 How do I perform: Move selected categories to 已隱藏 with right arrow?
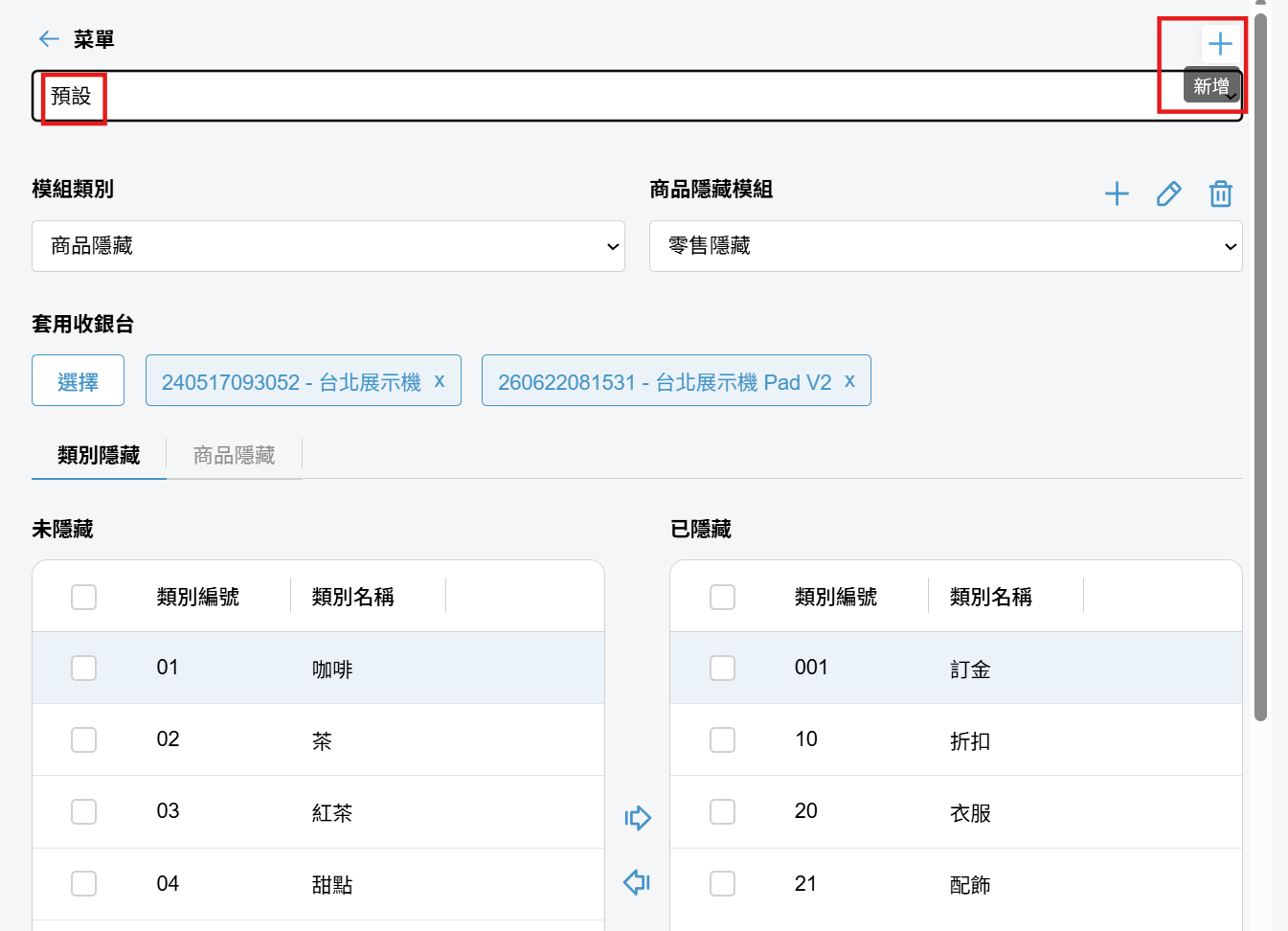coord(638,818)
